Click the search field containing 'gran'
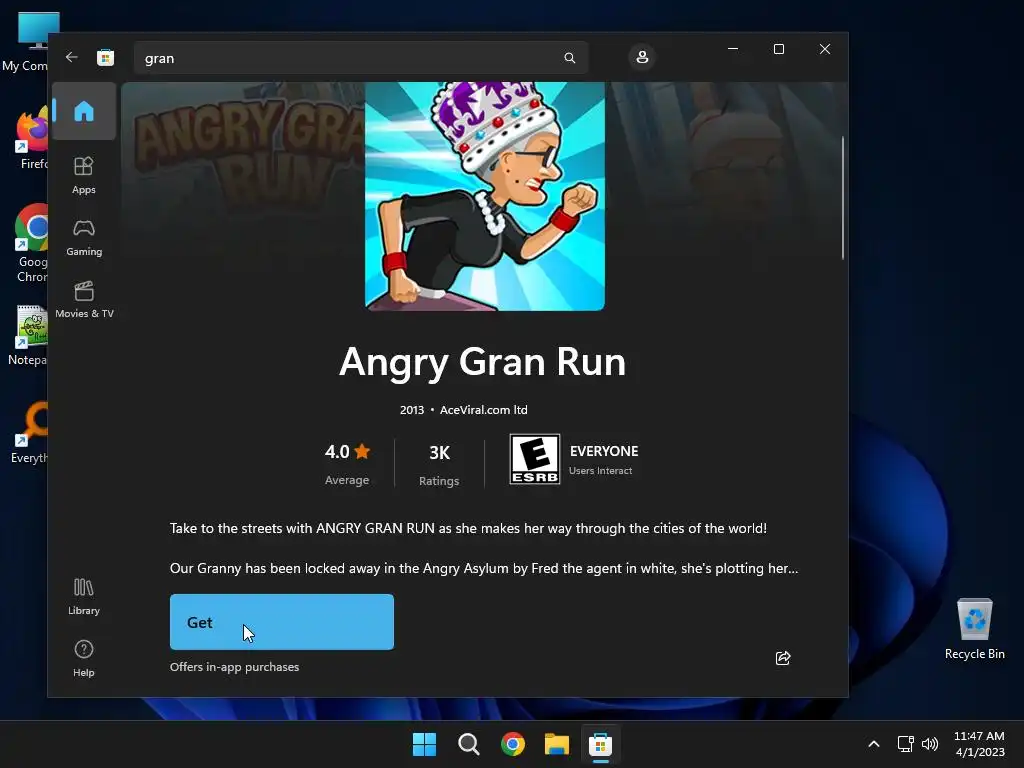 (361, 58)
